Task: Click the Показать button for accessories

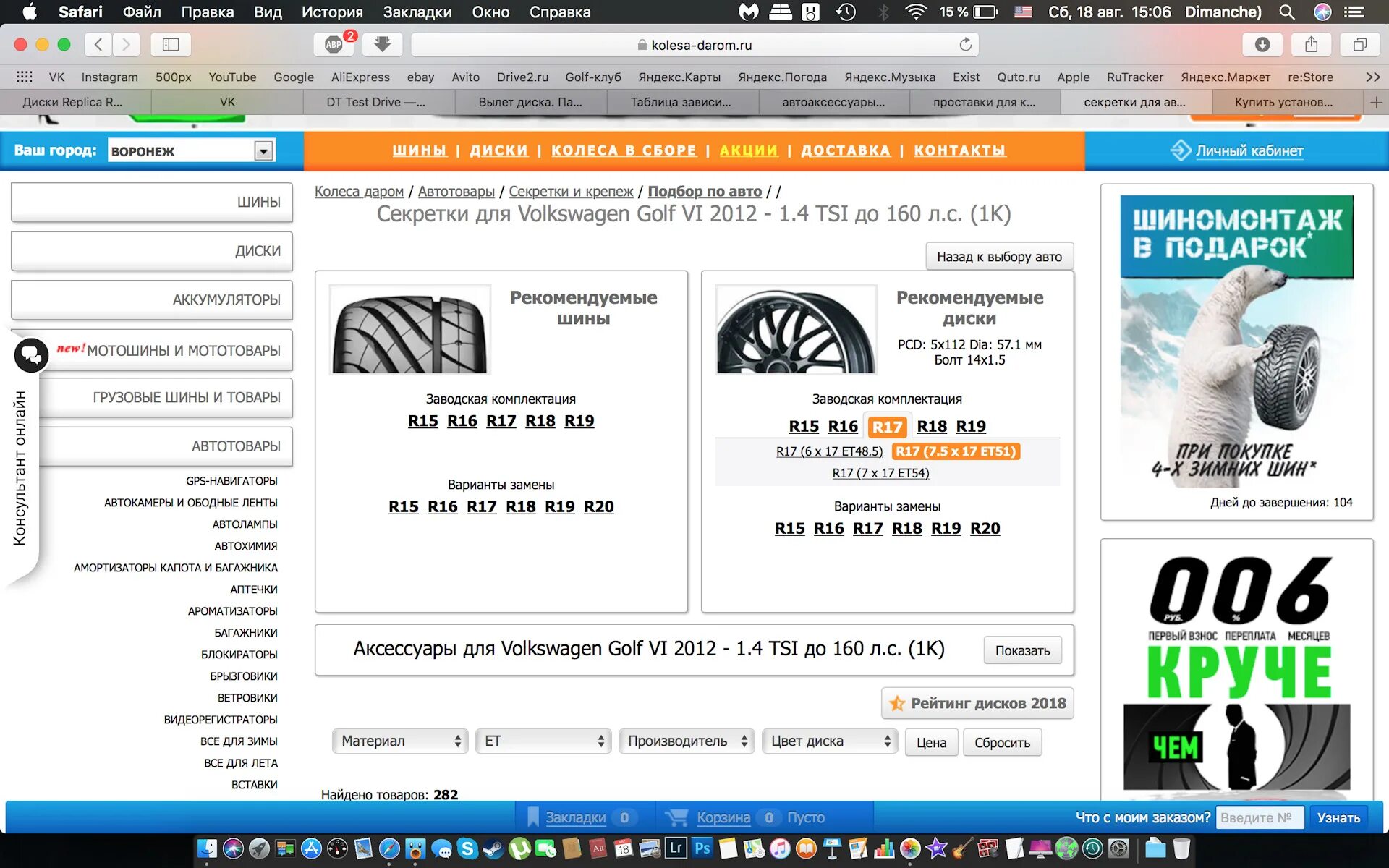Action: 1021,650
